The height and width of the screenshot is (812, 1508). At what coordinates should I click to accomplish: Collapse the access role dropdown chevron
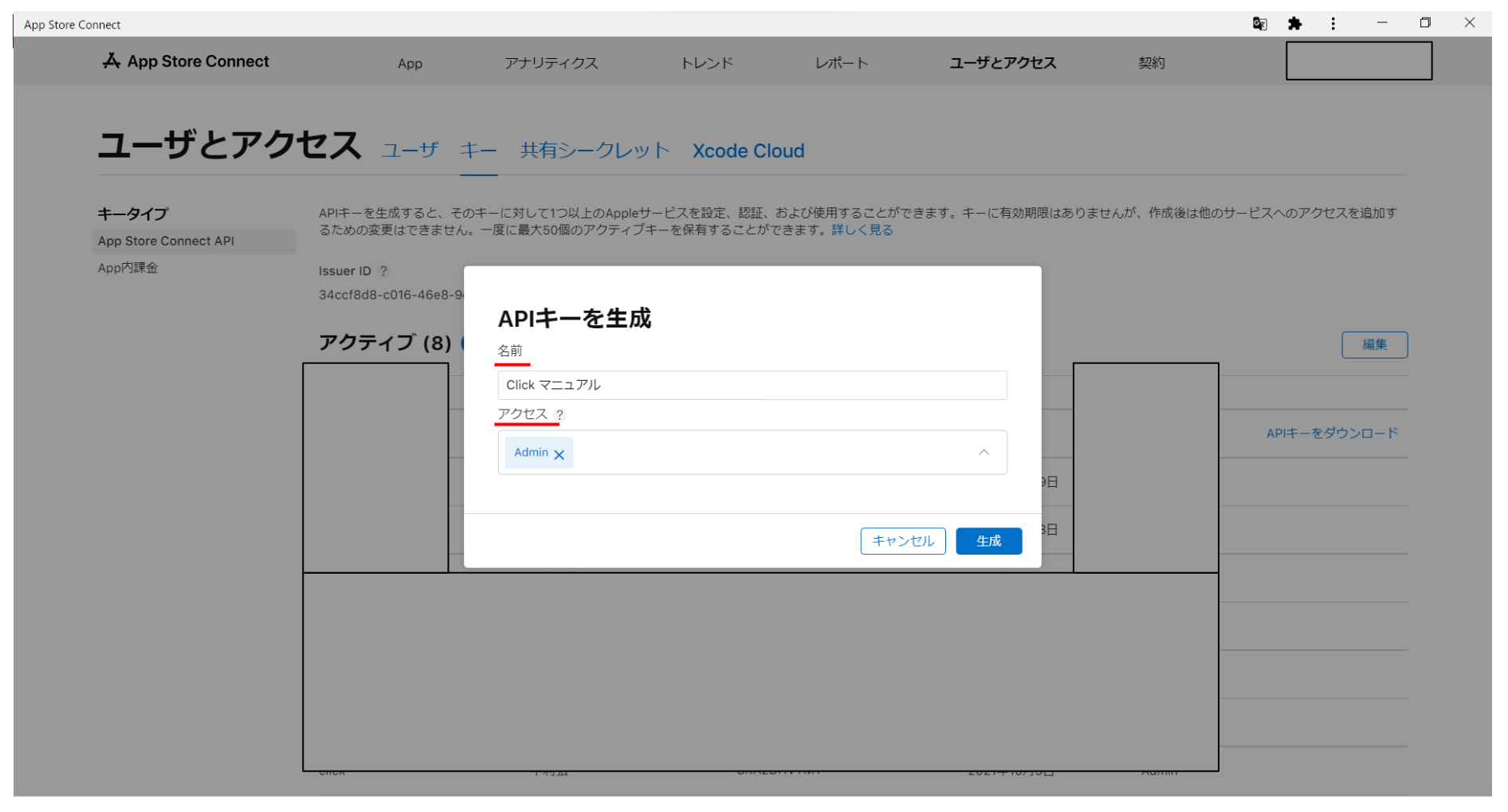click(x=984, y=453)
